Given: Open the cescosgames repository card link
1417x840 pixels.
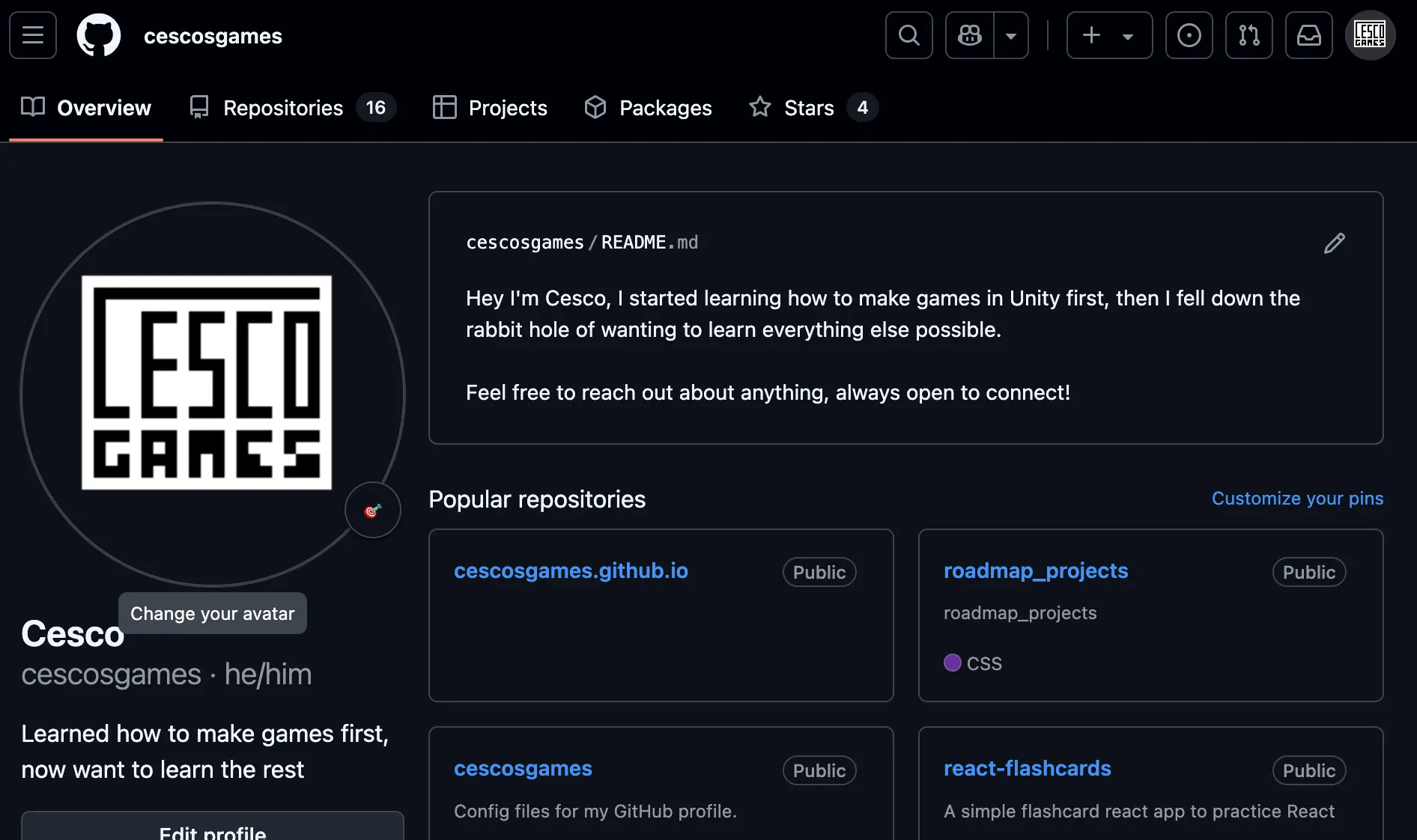Looking at the screenshot, I should coord(523,769).
